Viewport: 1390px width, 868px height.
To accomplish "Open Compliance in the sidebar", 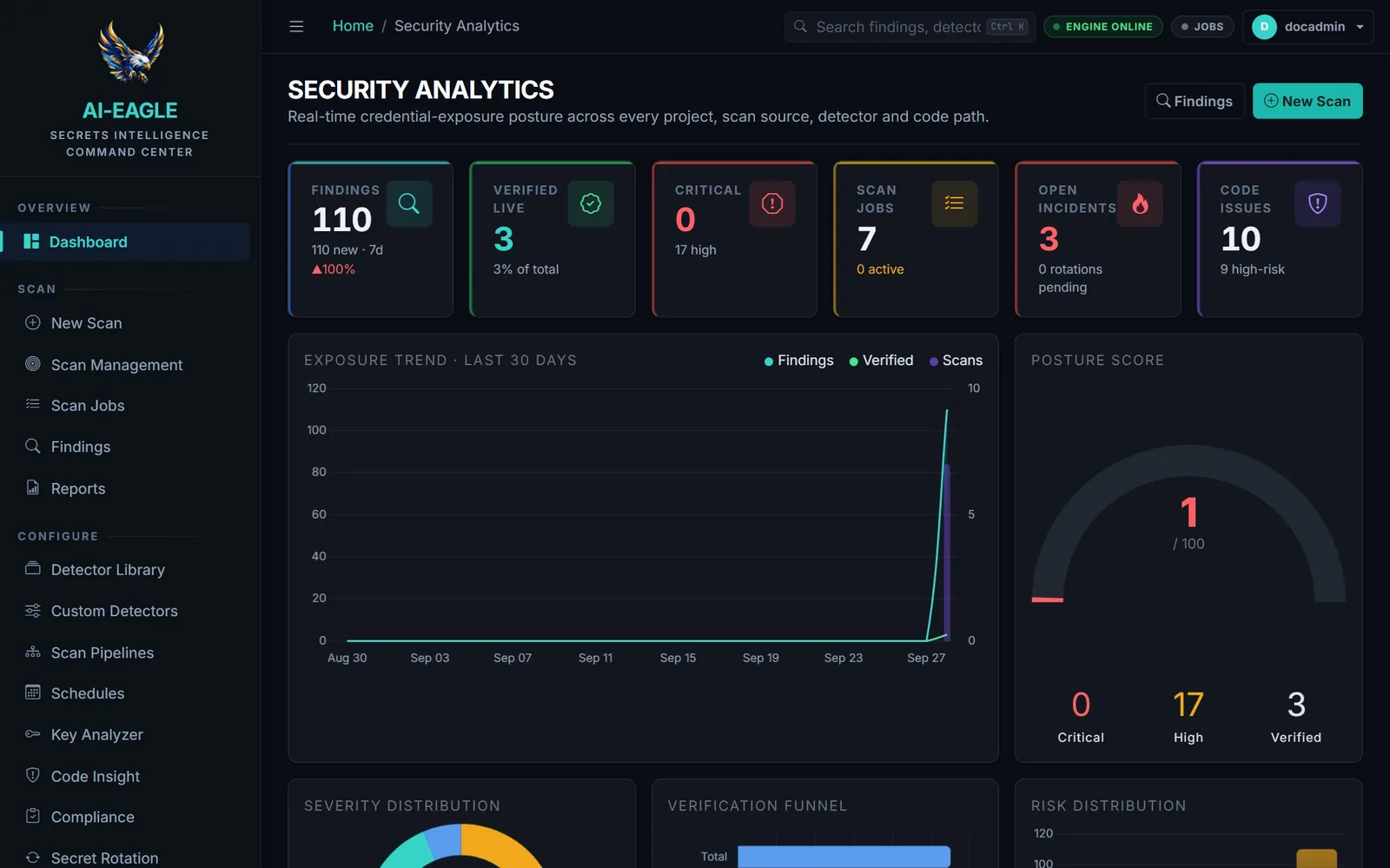I will click(125, 817).
